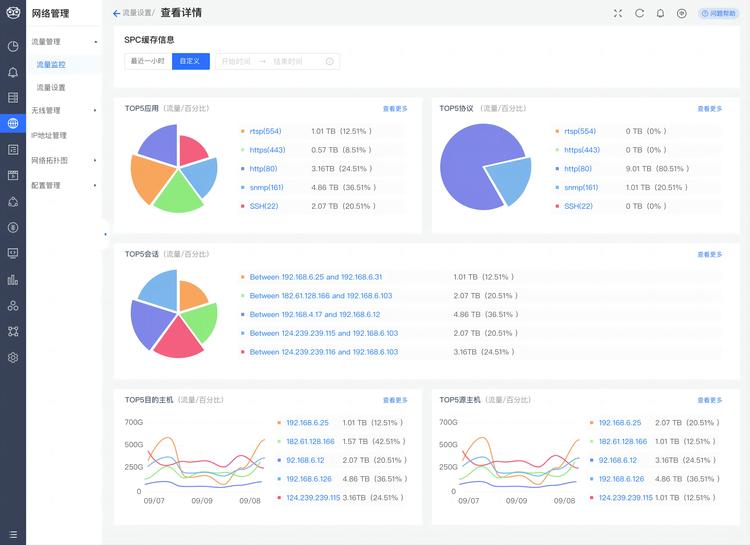Screen dimensions: 750x545
Task: Click the eye-shaped target icon in the header
Action: point(682,13)
